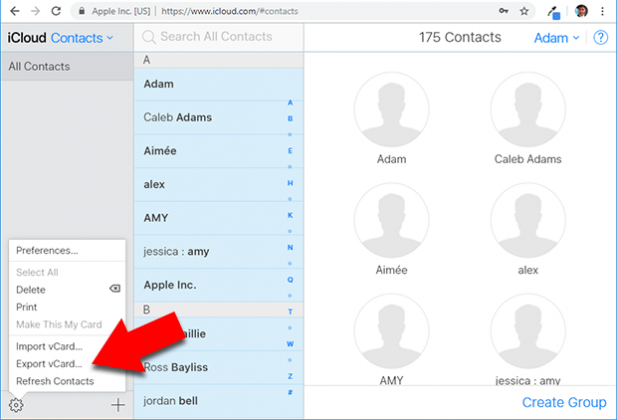The width and height of the screenshot is (617, 420).
Task: Jump to letter A in index
Action: [x=290, y=102]
